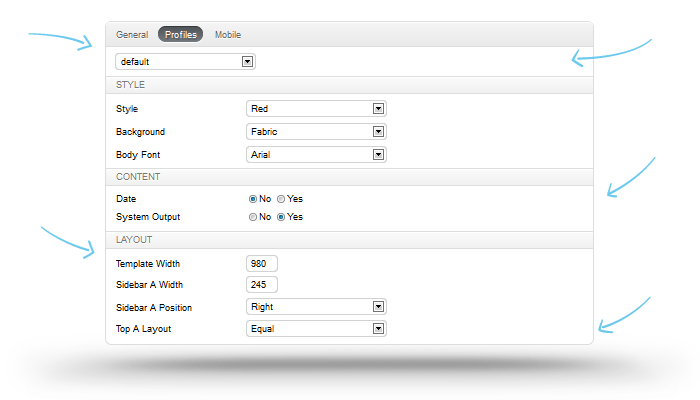Select the Profiles tab
Image resolution: width=700 pixels, height=400 pixels.
click(x=181, y=35)
